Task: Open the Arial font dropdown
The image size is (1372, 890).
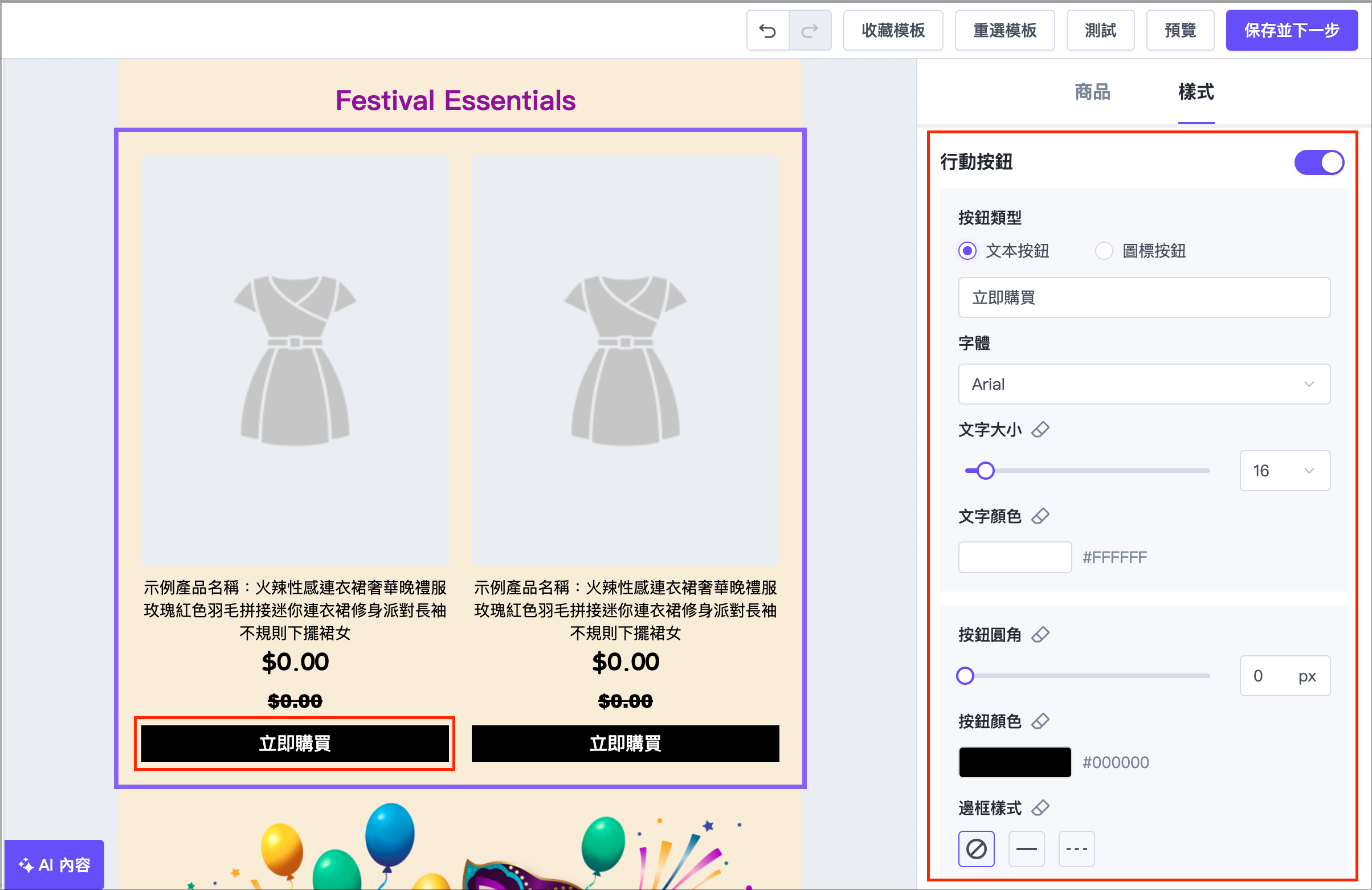Action: [1144, 384]
